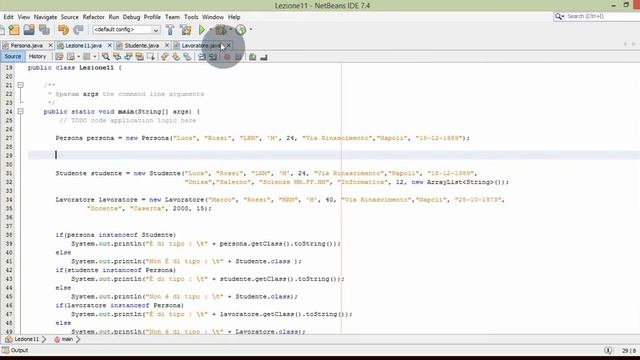Close the Lezione11.java tab

[x=109, y=45]
